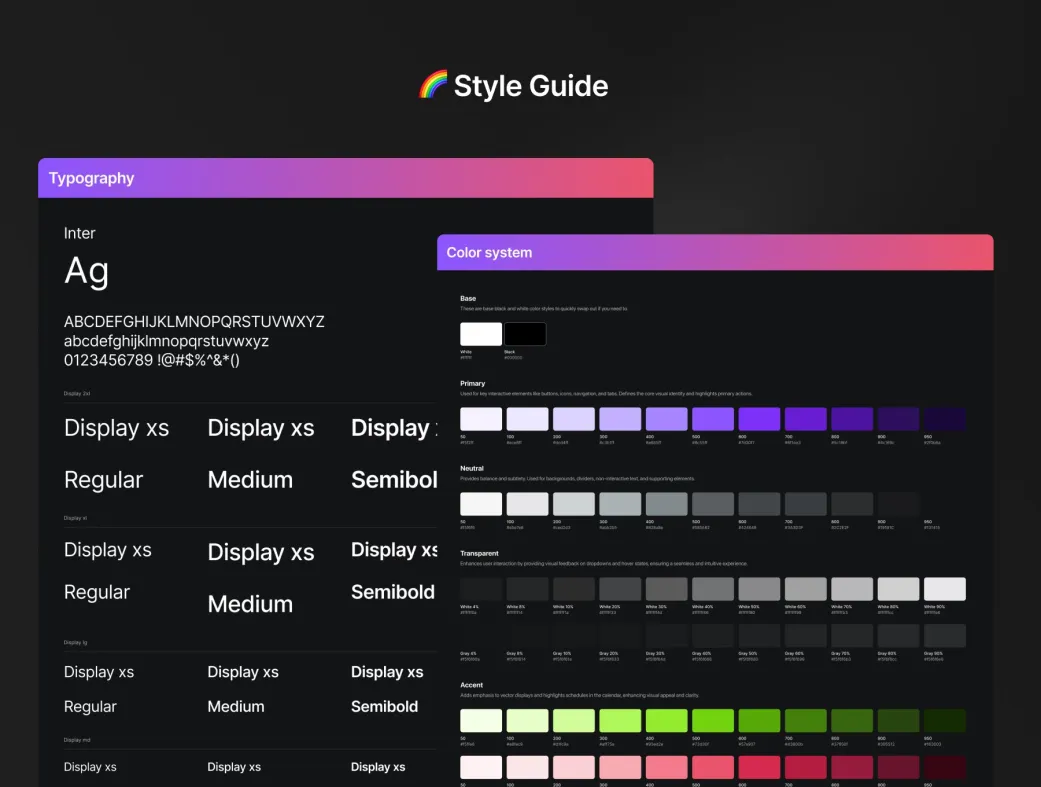Pick the White base color swatch
Image resolution: width=1041 pixels, height=787 pixels.
point(481,334)
